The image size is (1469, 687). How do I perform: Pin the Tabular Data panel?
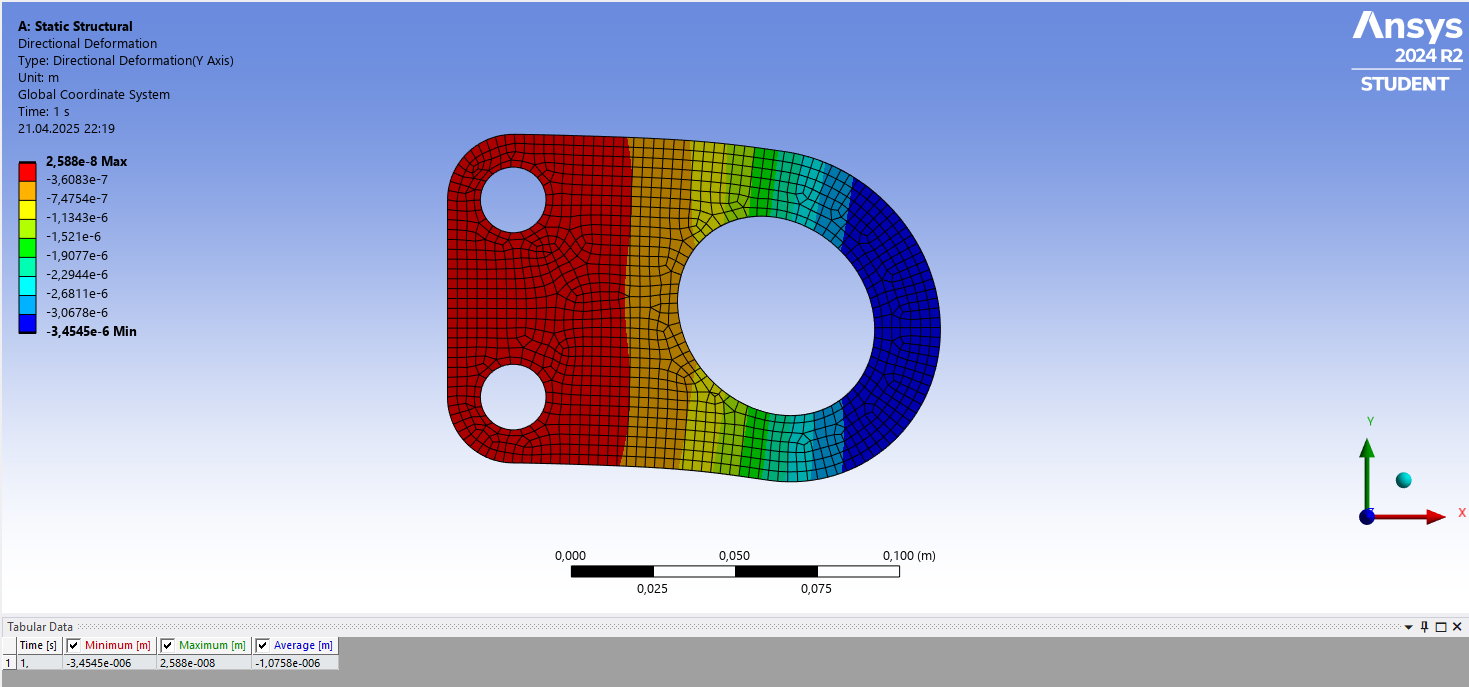(x=1424, y=627)
